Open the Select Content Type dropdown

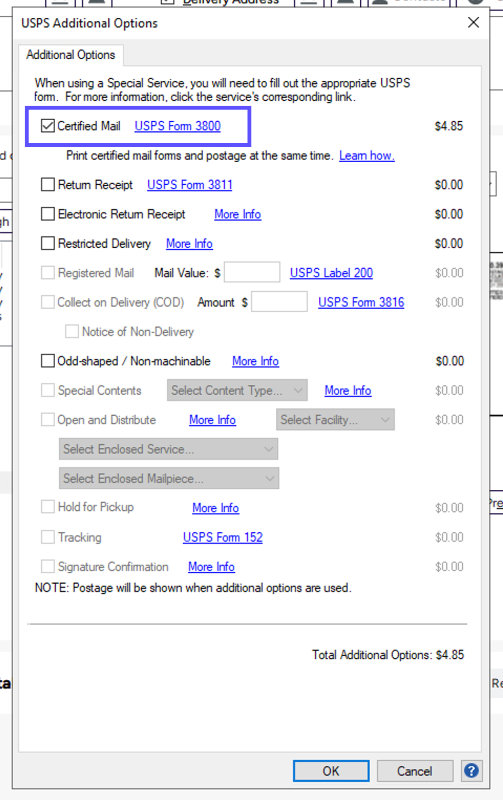click(x=237, y=390)
